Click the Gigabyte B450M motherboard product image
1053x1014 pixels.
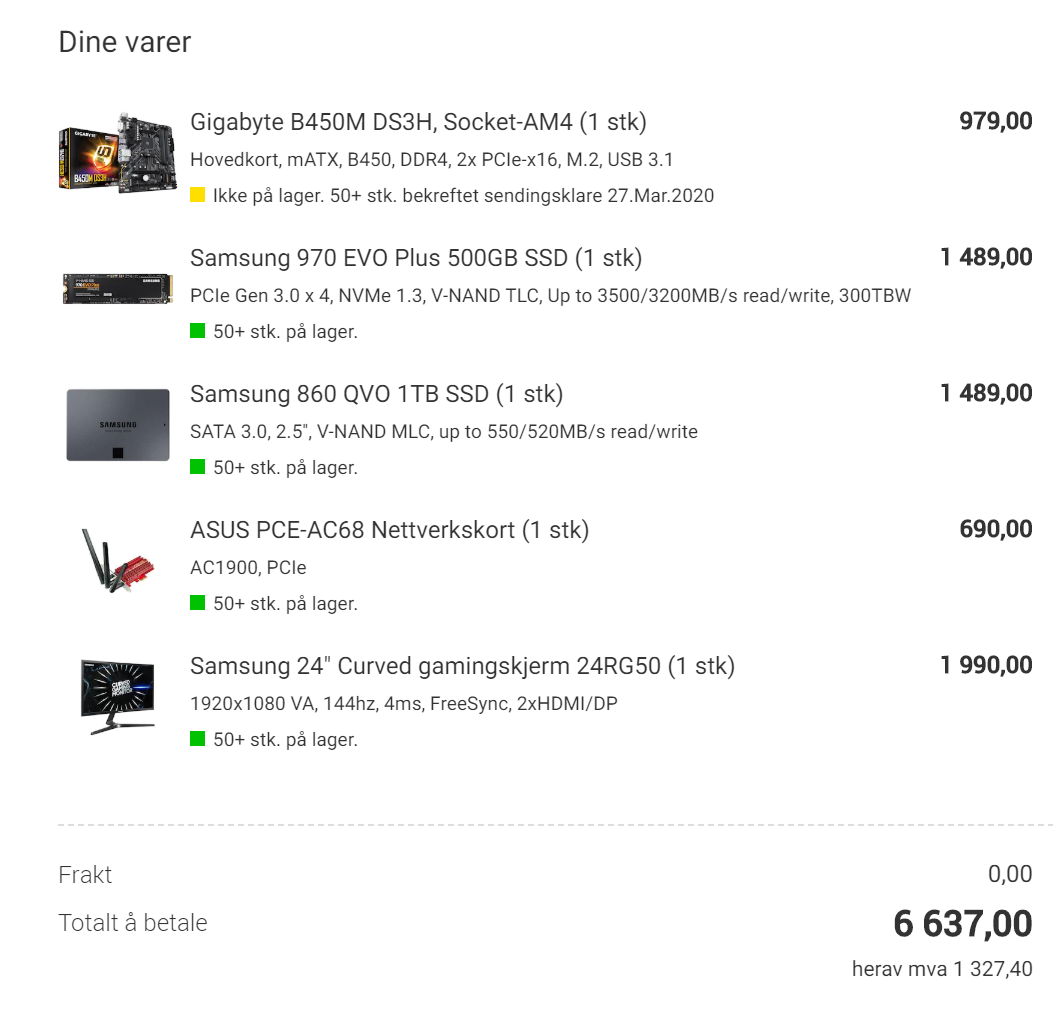tap(118, 154)
